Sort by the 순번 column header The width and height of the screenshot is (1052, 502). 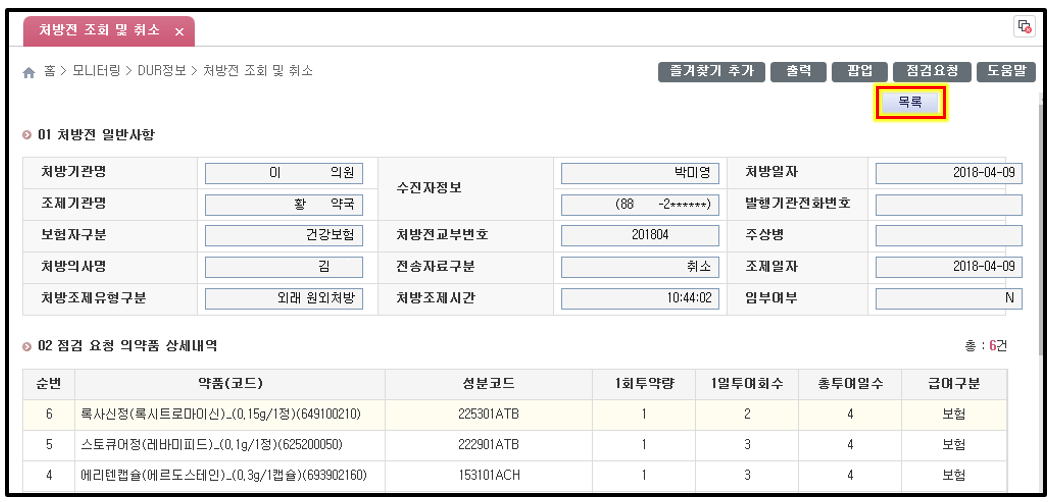[x=48, y=383]
